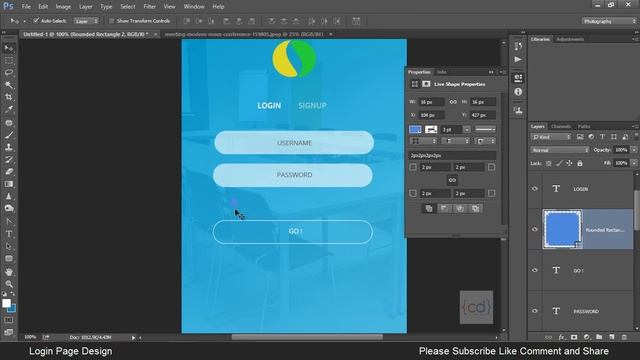Click Lock position icon in Layers
Viewport: 640px width, 360px height.
(569, 163)
